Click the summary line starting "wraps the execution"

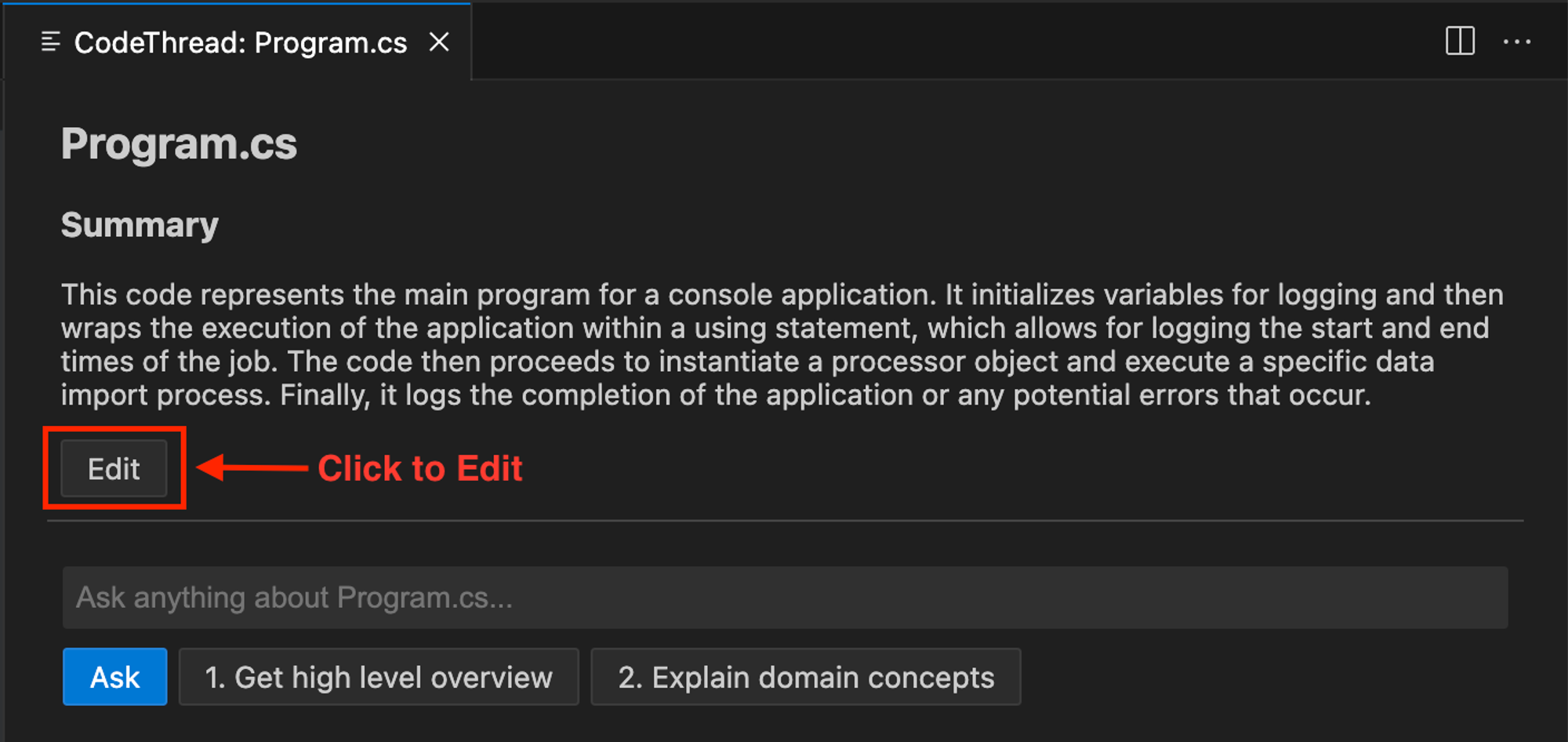click(x=775, y=329)
